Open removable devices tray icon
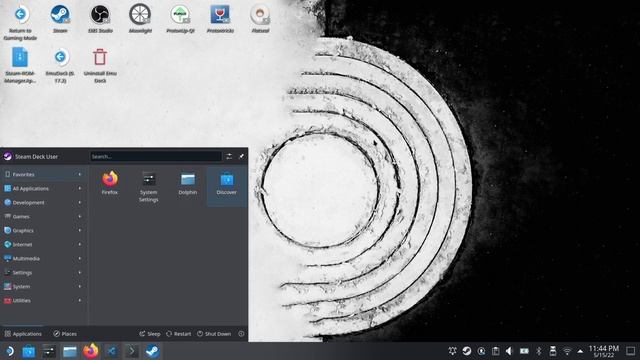 coord(553,351)
